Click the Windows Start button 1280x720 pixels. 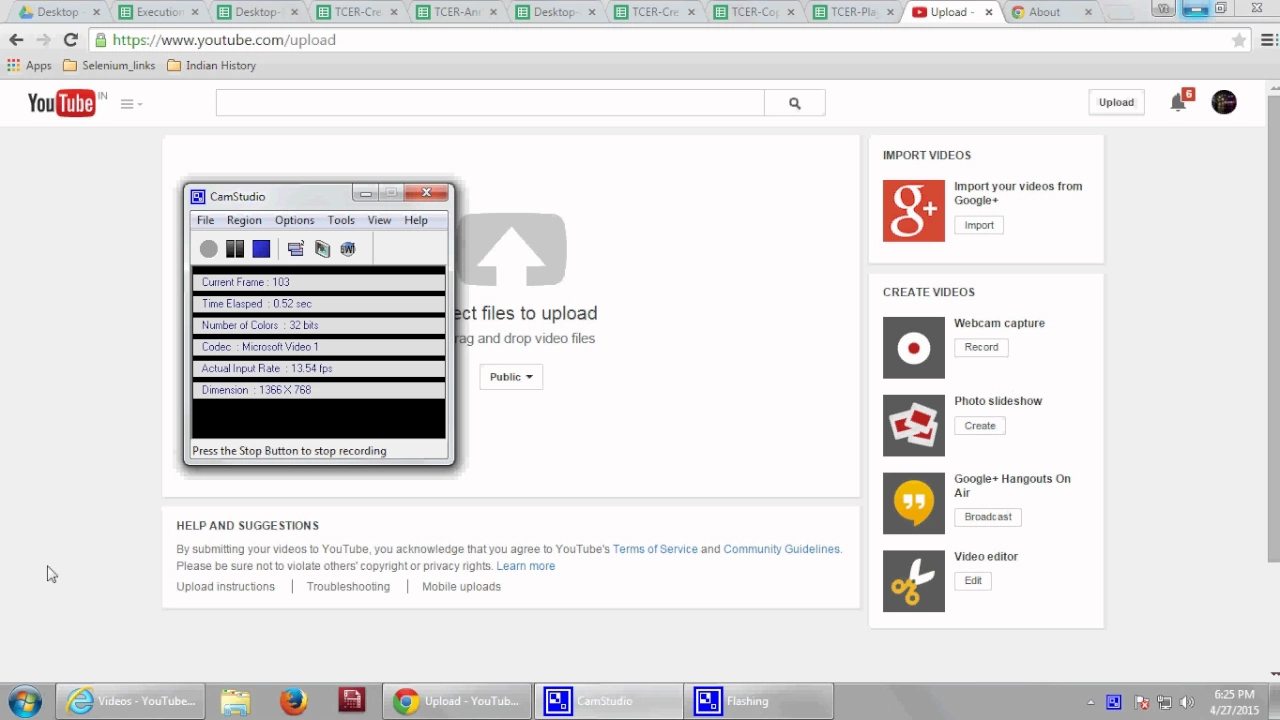25,701
